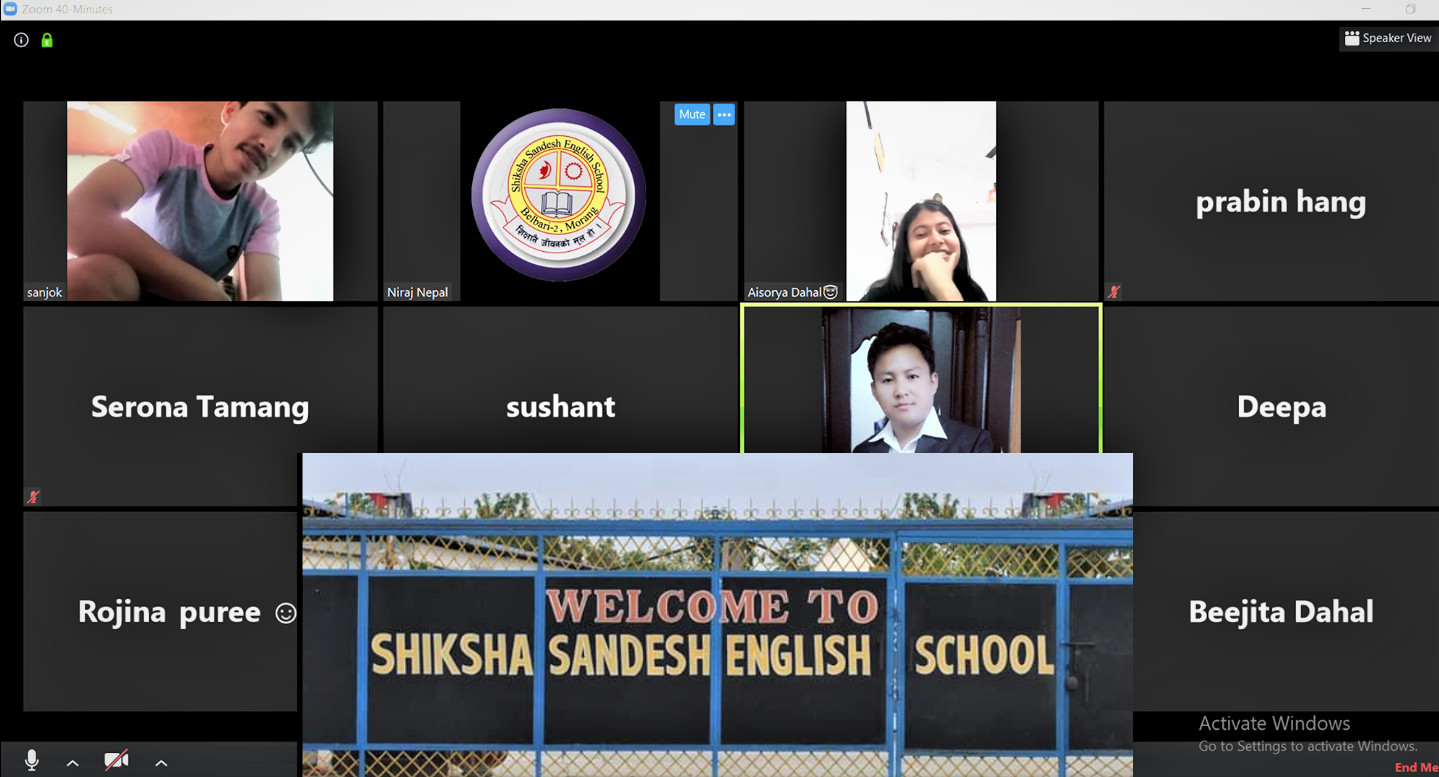Switch layout using the Speaker View button

[1387, 38]
